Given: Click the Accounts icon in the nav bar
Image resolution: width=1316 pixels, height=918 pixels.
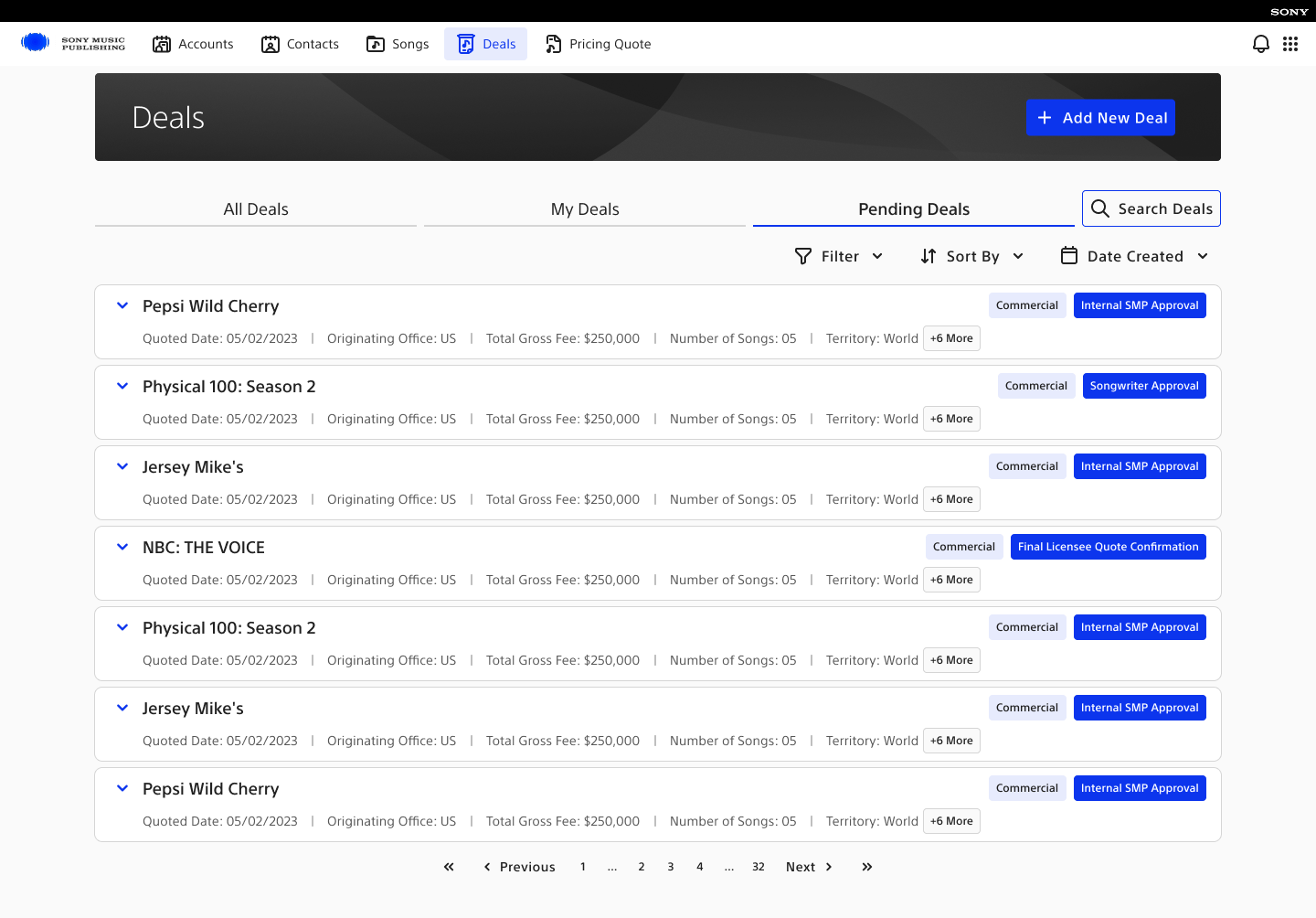Looking at the screenshot, I should [x=162, y=44].
